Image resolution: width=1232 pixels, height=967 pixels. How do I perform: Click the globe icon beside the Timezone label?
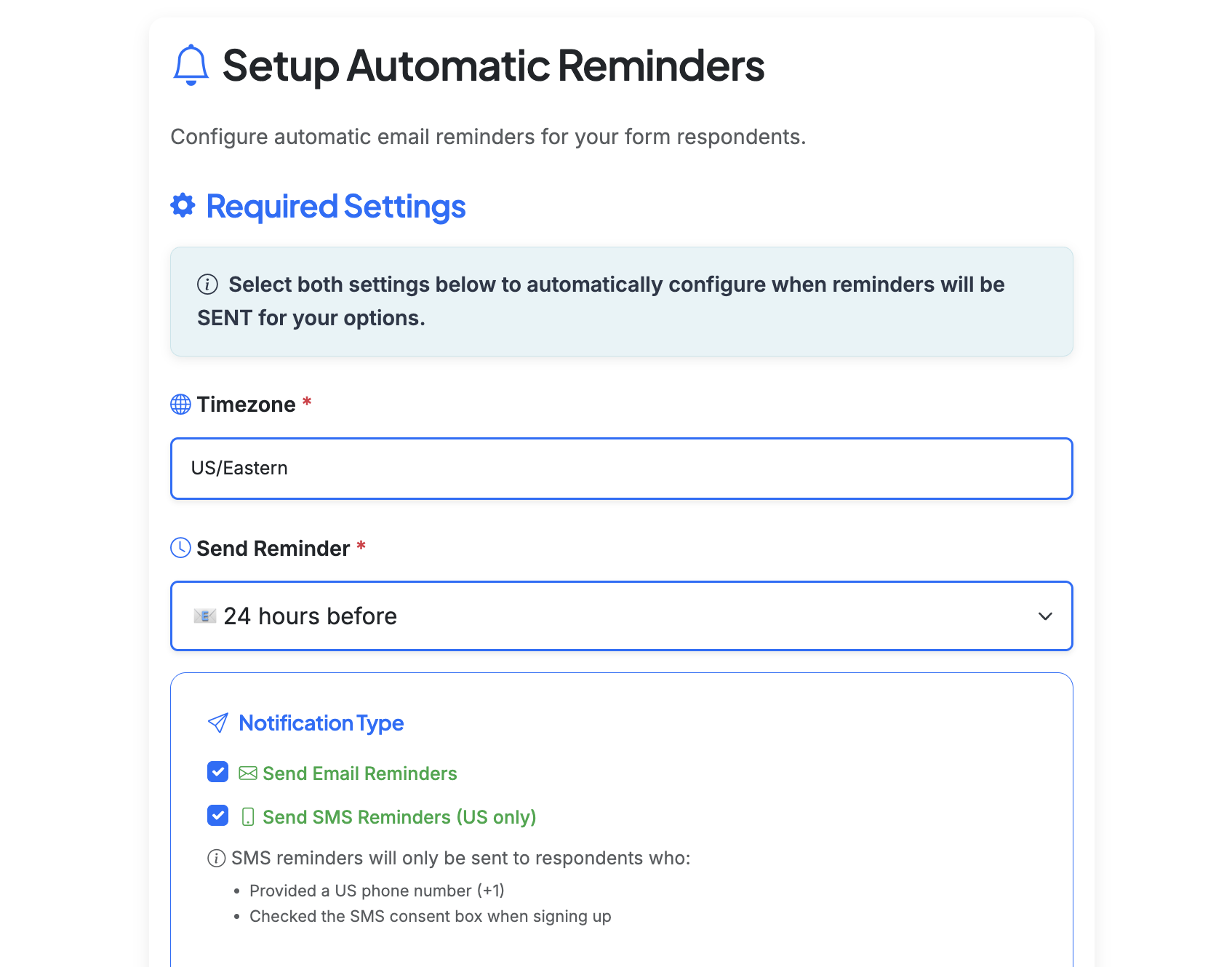tap(180, 404)
